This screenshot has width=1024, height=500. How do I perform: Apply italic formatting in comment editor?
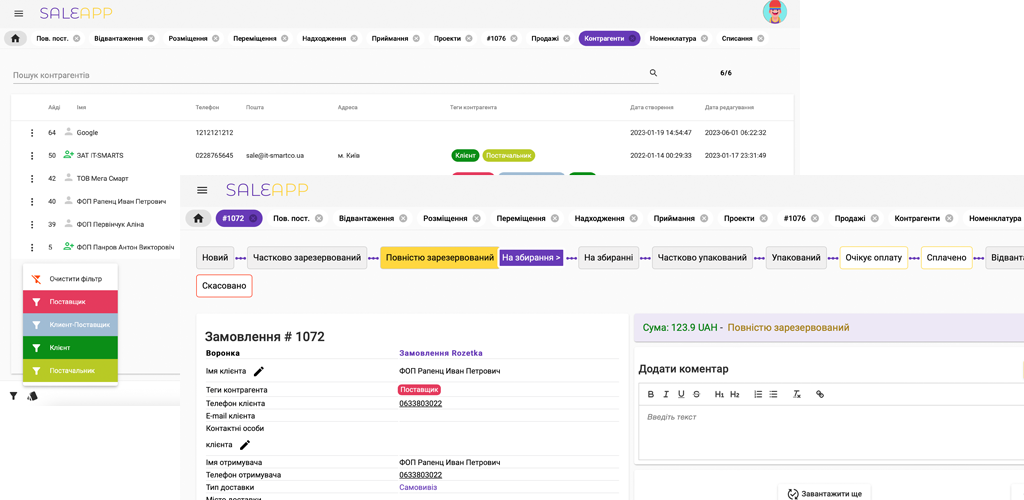point(666,394)
